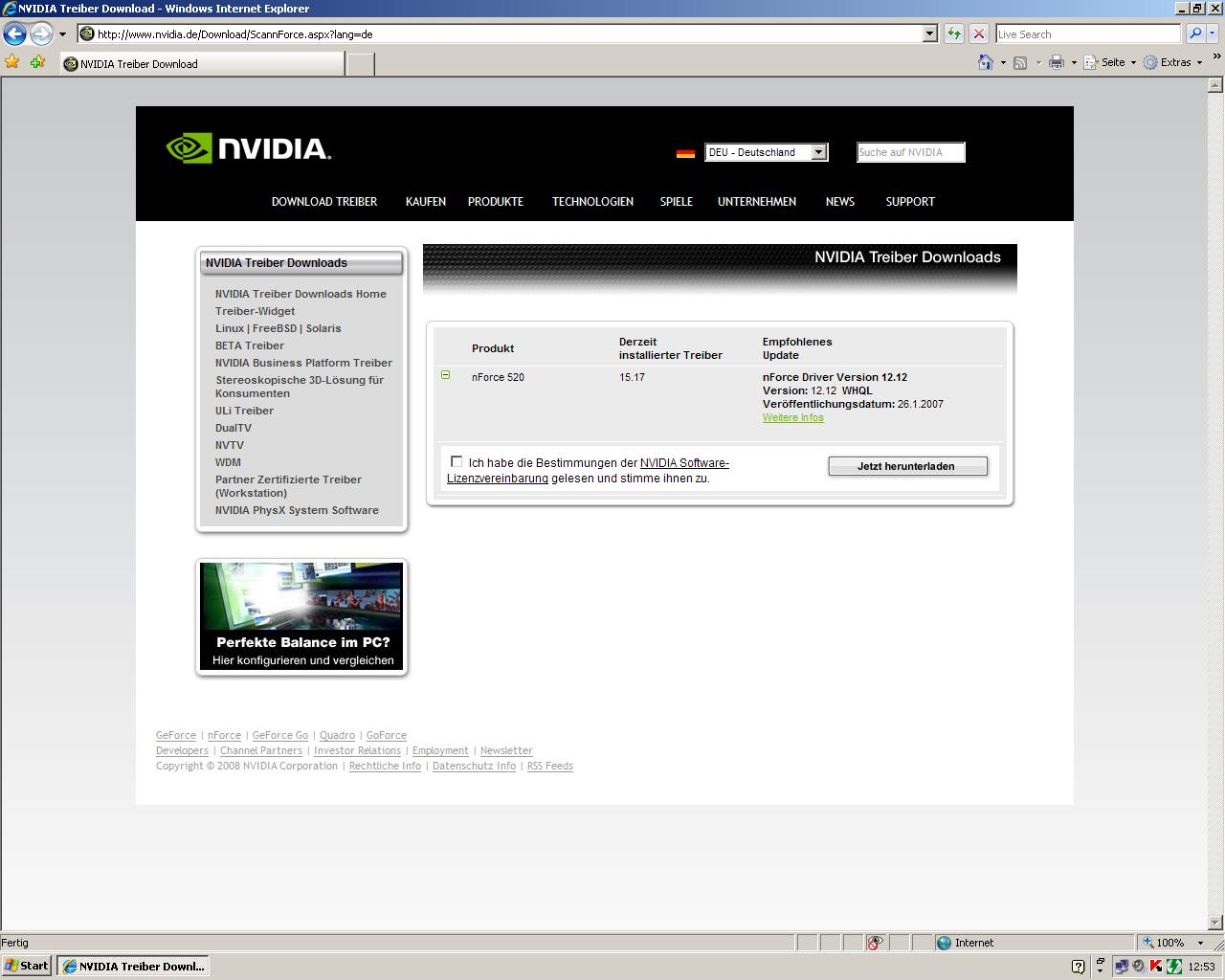The image size is (1225, 980).
Task: Go to the Home page icon
Action: coord(985,62)
